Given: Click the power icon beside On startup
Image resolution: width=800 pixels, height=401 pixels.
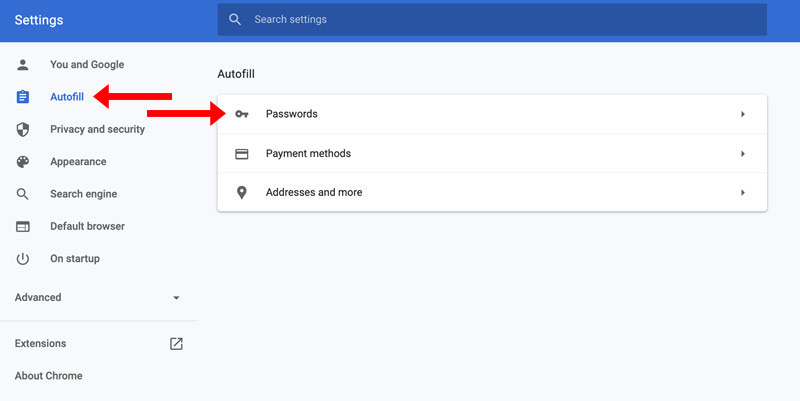Looking at the screenshot, I should point(22,259).
